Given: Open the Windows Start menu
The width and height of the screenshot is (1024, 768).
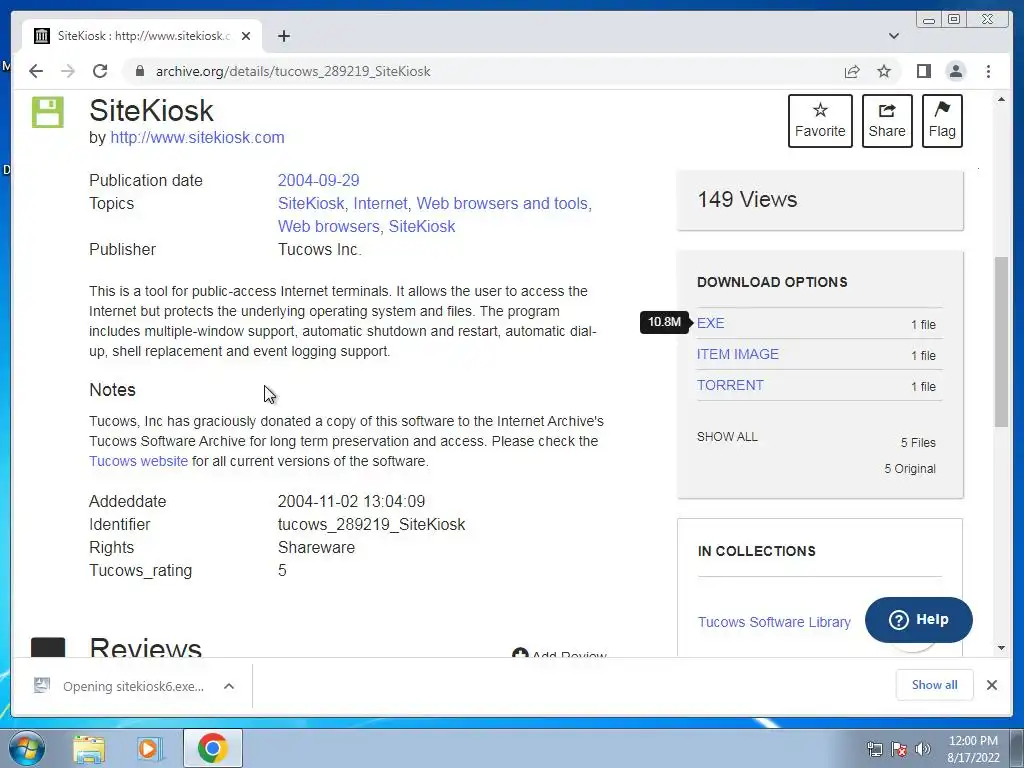Looking at the screenshot, I should [27, 748].
